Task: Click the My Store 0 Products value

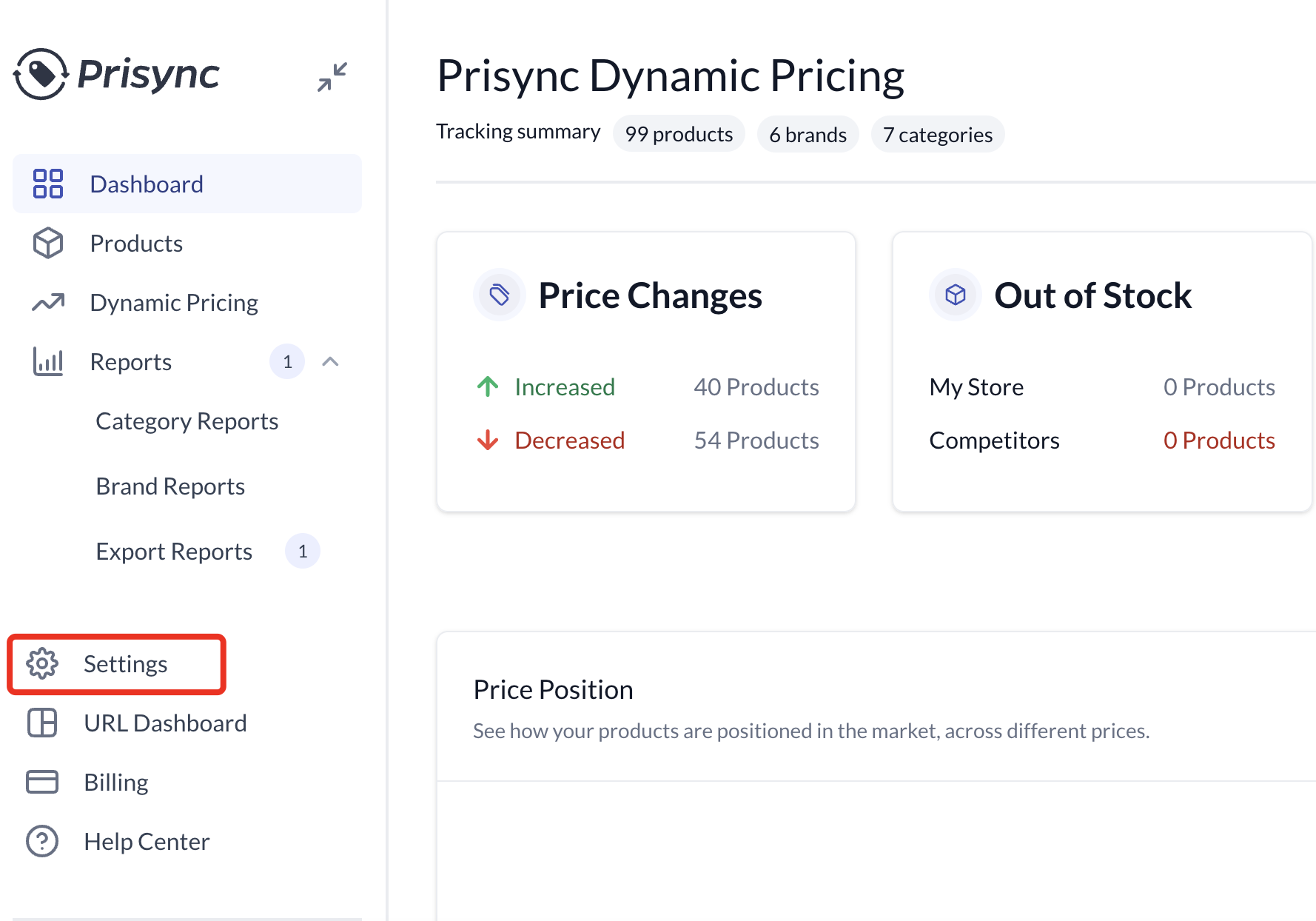Action: 1219,386
